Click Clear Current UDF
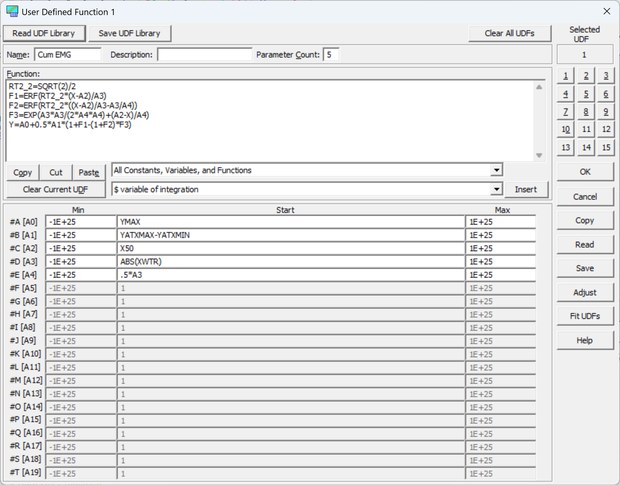620x485 pixels. [x=56, y=189]
